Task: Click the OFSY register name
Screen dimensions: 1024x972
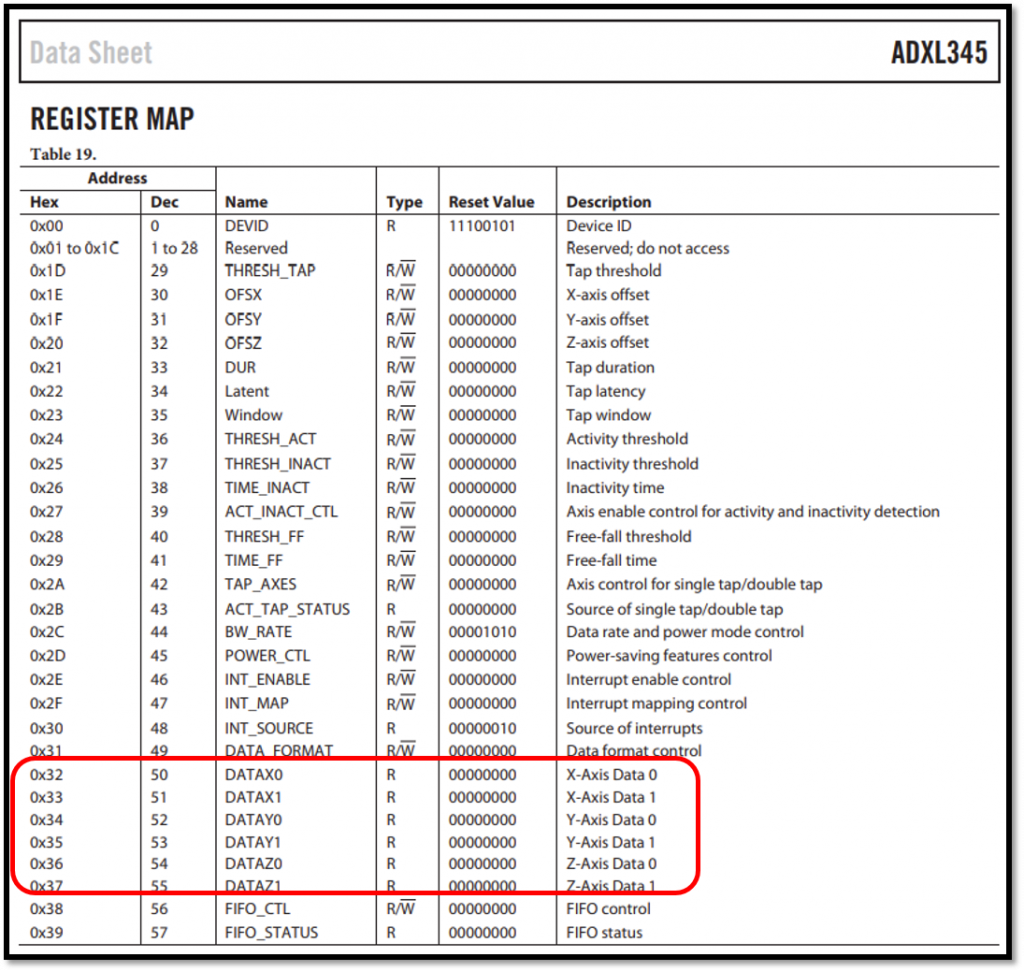Action: (x=243, y=319)
